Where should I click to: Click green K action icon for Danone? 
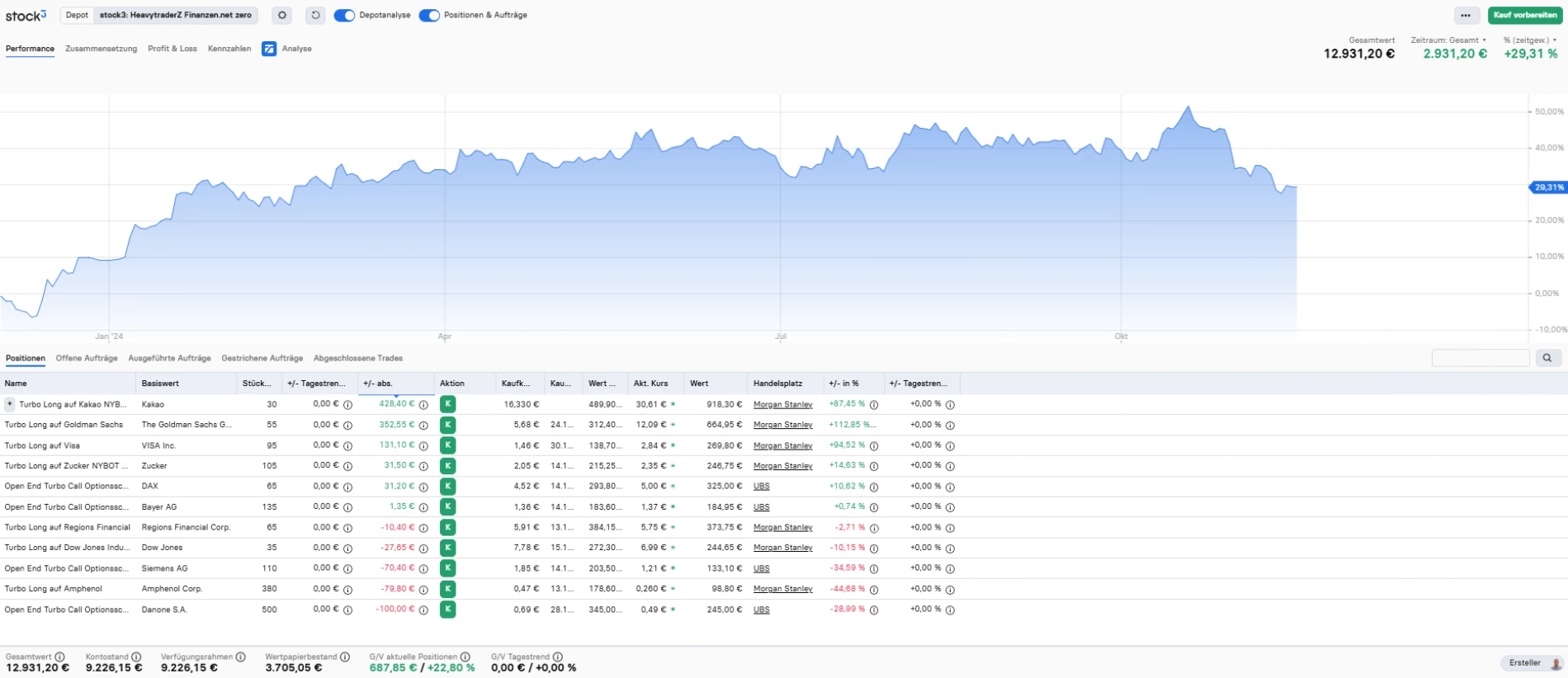point(447,610)
